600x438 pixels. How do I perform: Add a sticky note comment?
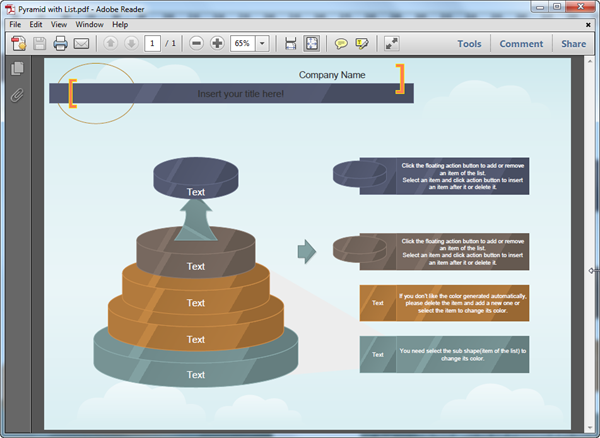(x=341, y=44)
